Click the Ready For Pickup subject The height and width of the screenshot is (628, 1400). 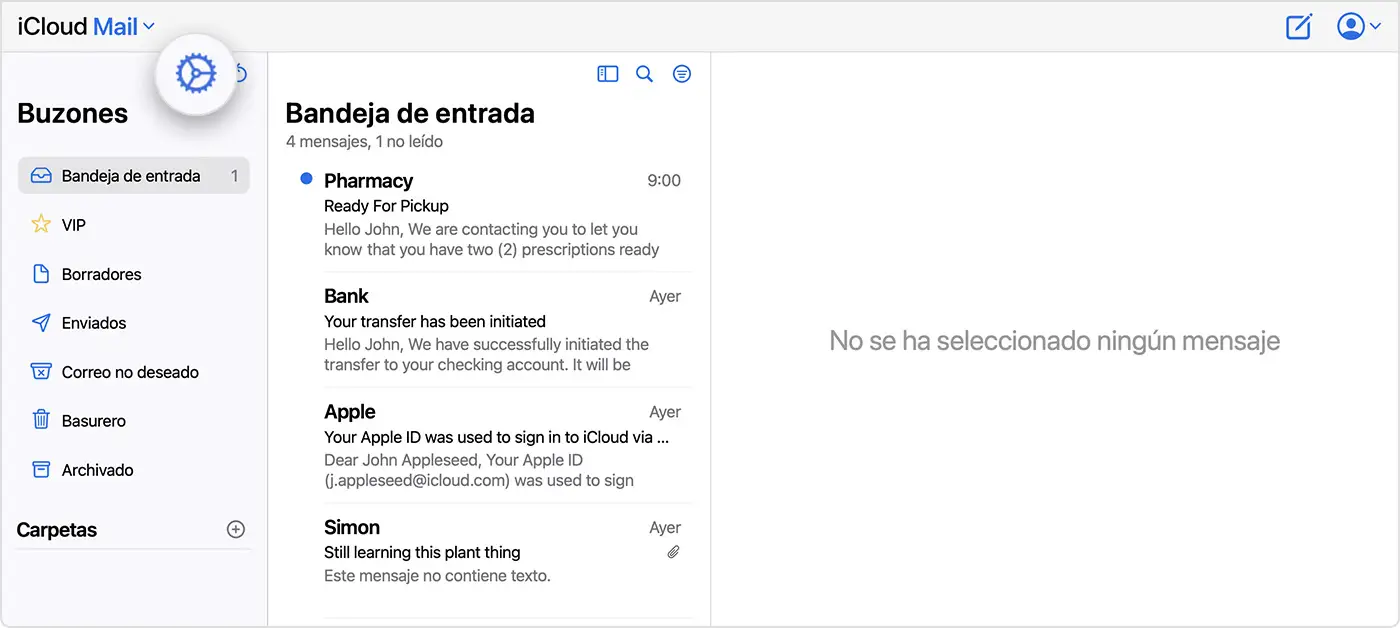(x=386, y=206)
